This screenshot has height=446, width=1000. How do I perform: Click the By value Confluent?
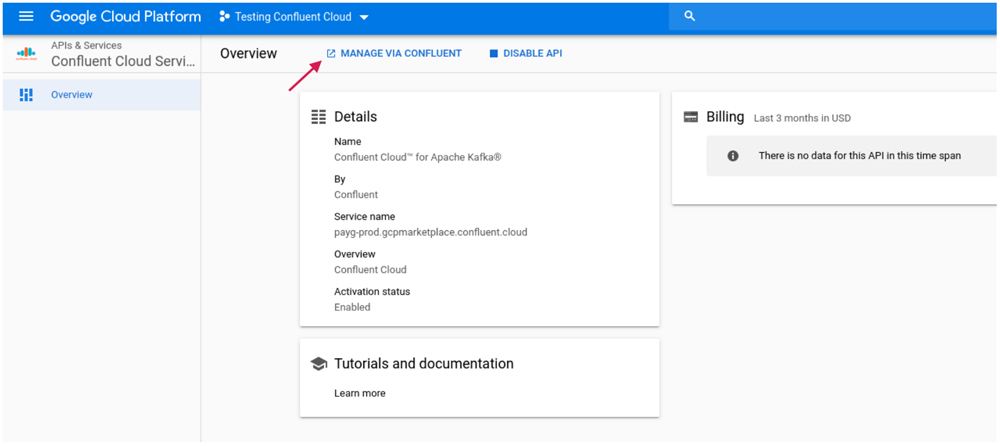click(x=356, y=194)
